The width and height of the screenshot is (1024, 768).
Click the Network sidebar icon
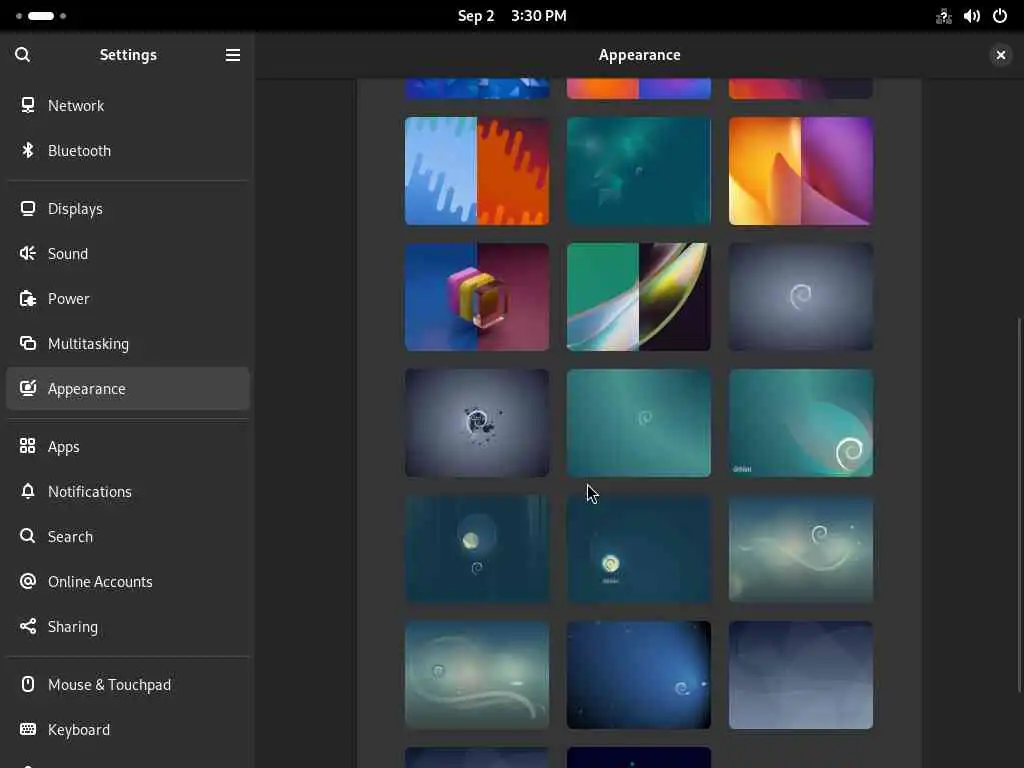click(x=27, y=105)
